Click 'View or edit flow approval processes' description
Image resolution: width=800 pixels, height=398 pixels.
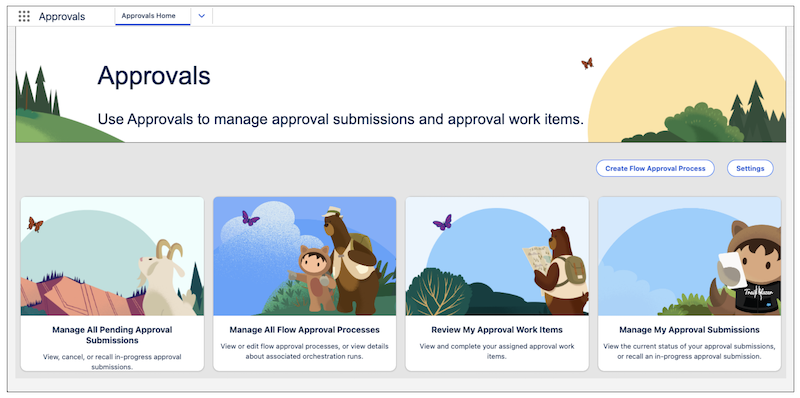pyautogui.click(x=305, y=351)
